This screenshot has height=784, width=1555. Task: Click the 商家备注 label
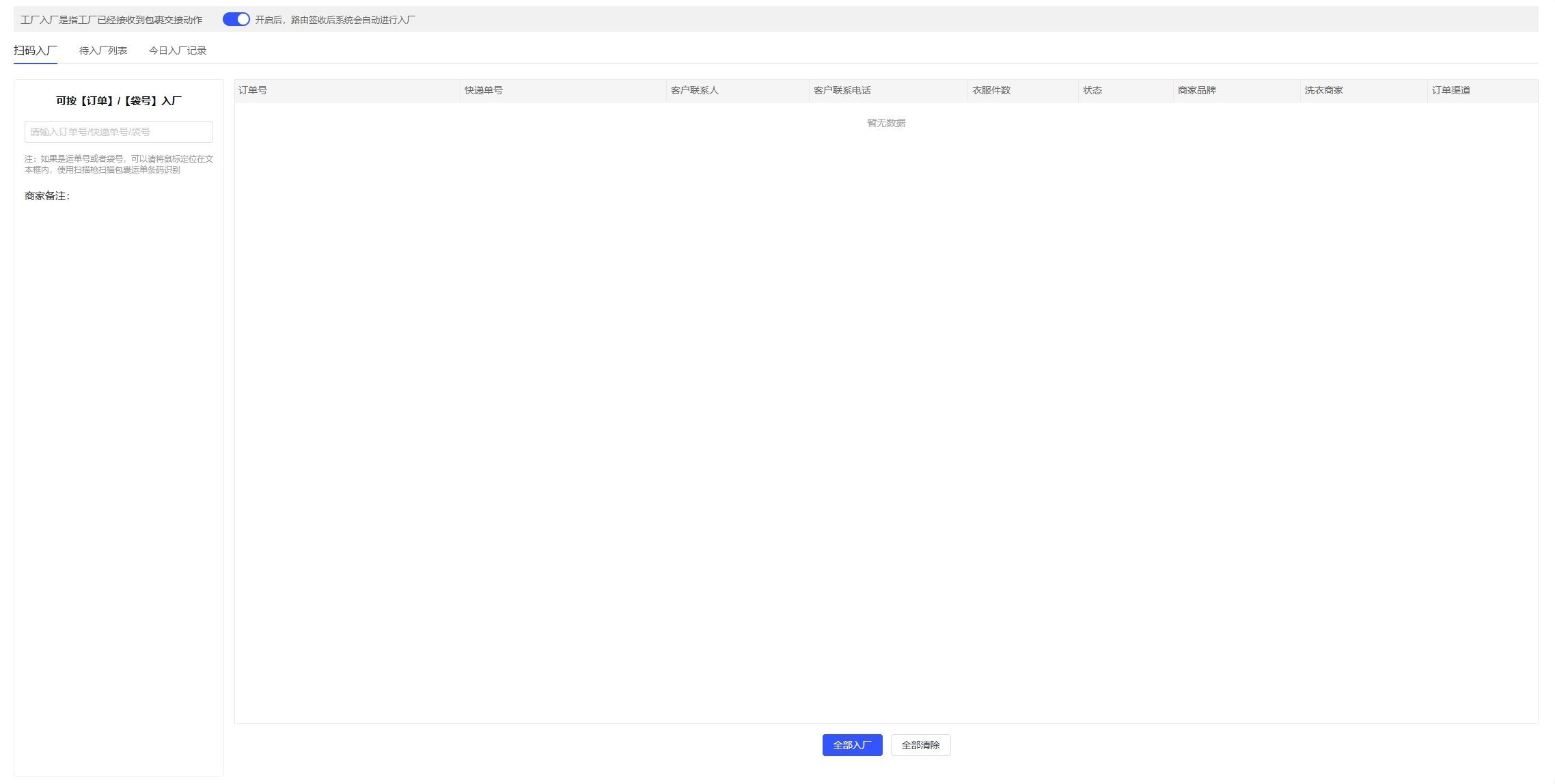[47, 196]
